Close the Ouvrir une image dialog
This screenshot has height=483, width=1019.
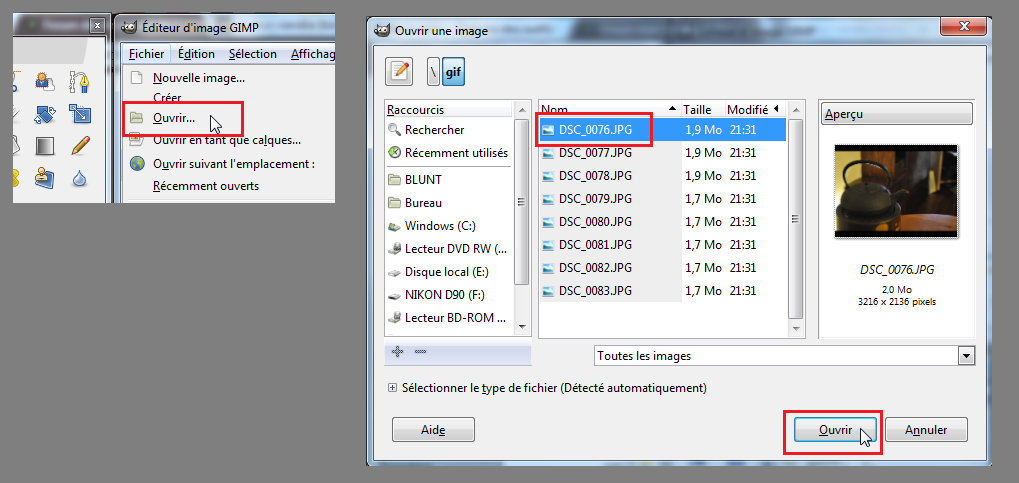coord(964,27)
